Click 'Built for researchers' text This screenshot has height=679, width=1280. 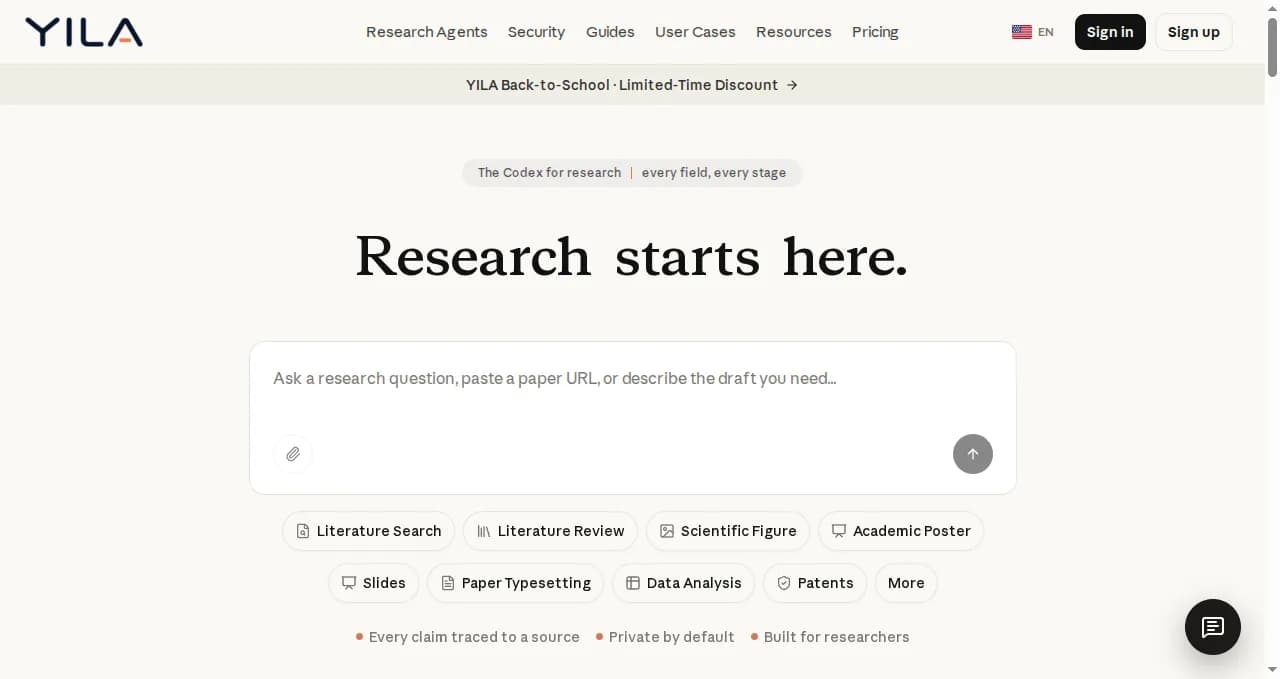pos(837,637)
